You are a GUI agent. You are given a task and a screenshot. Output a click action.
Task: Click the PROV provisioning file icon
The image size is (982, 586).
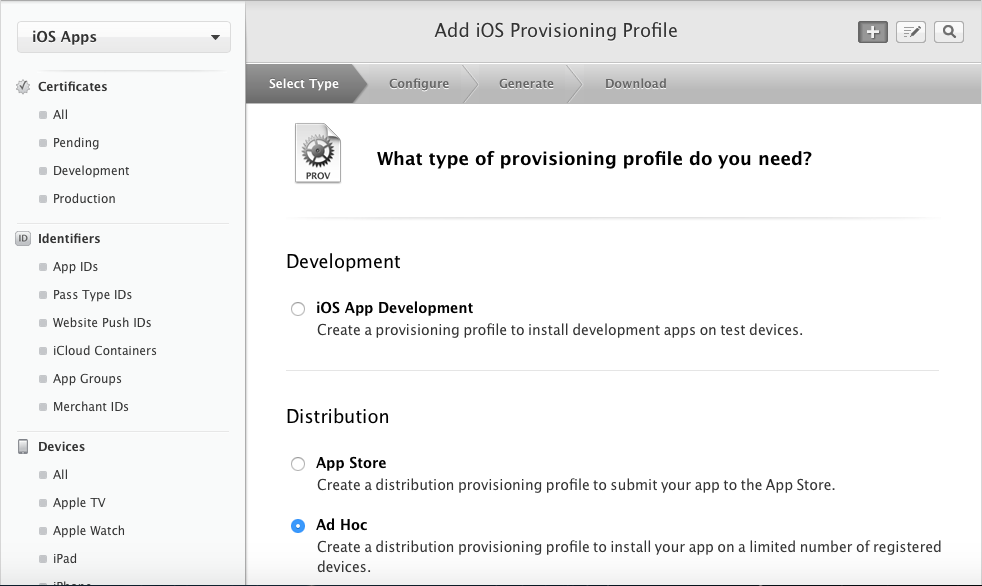click(318, 153)
